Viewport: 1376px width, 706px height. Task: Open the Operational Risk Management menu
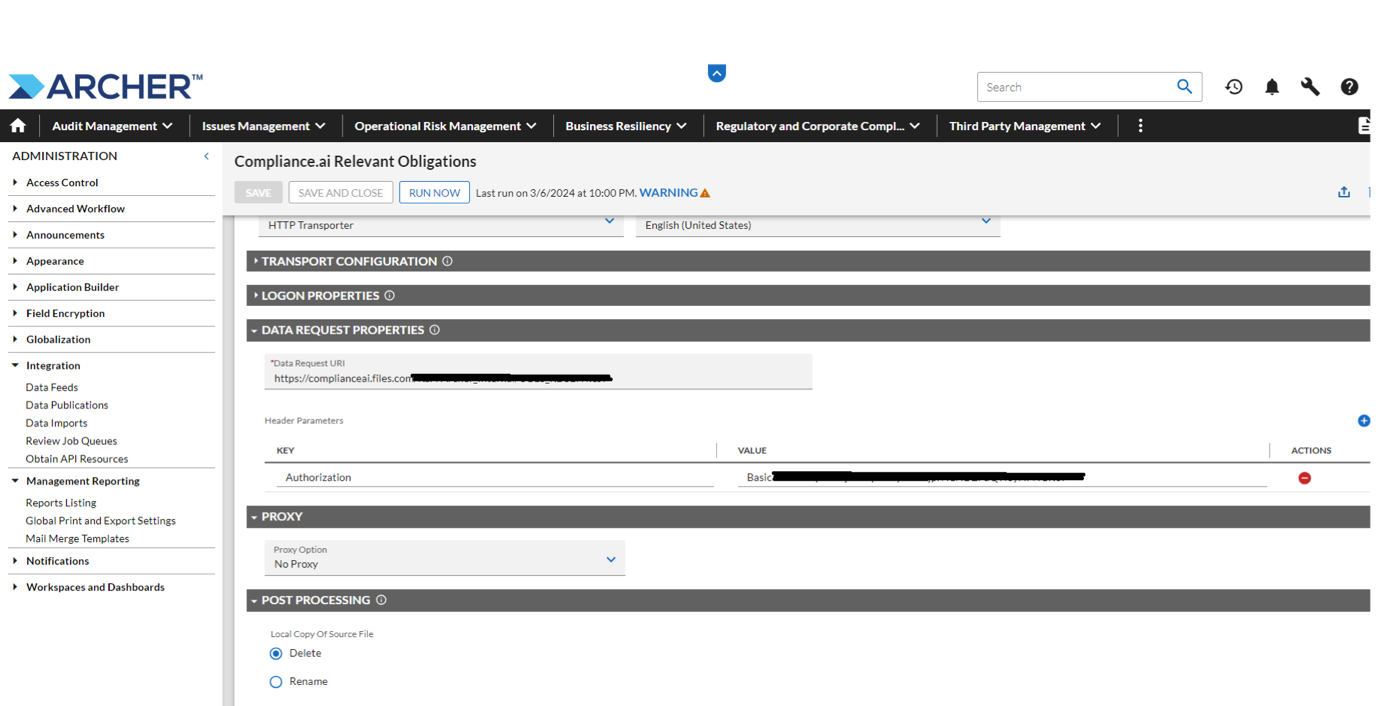click(445, 126)
